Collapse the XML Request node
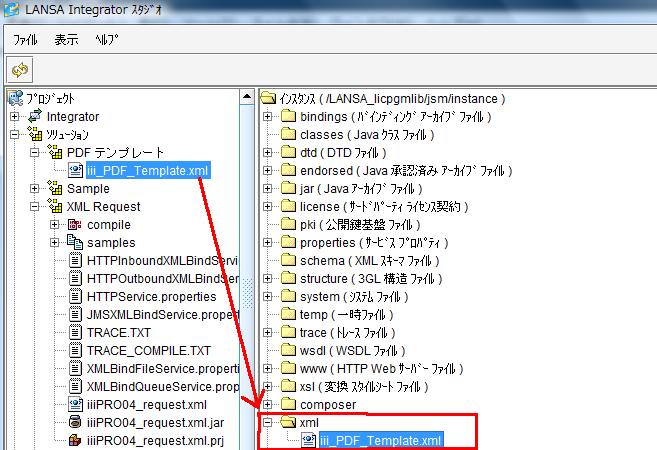This screenshot has width=657, height=450. 35,207
